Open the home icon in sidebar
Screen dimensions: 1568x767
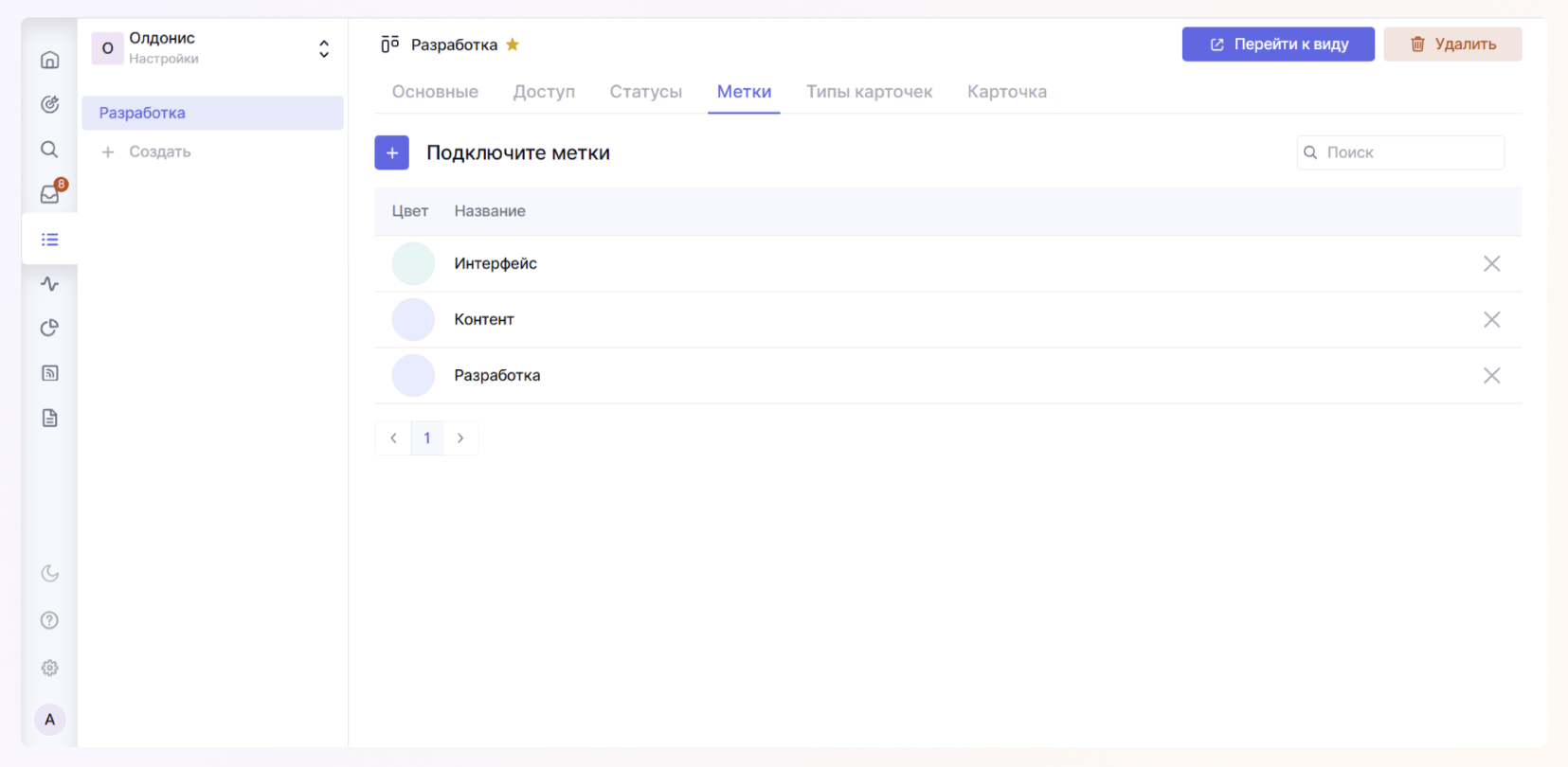[50, 60]
